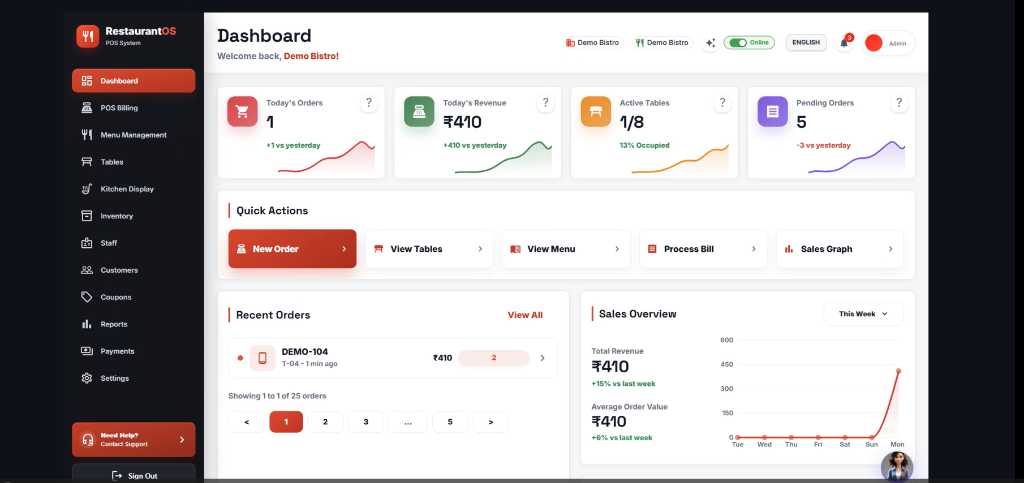Open the help question mark on Pending Orders

click(x=899, y=103)
